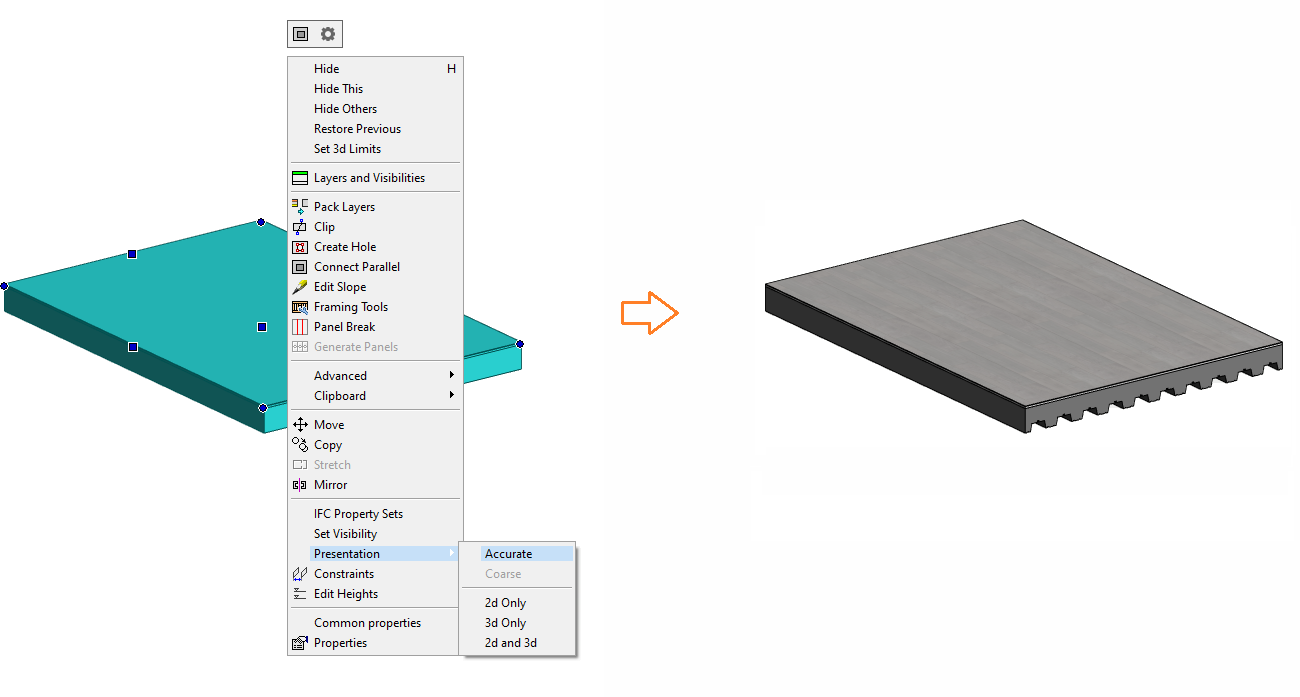Image resolution: width=1300 pixels, height=697 pixels.
Task: Select 2d and 3d presentation
Action: (x=510, y=643)
